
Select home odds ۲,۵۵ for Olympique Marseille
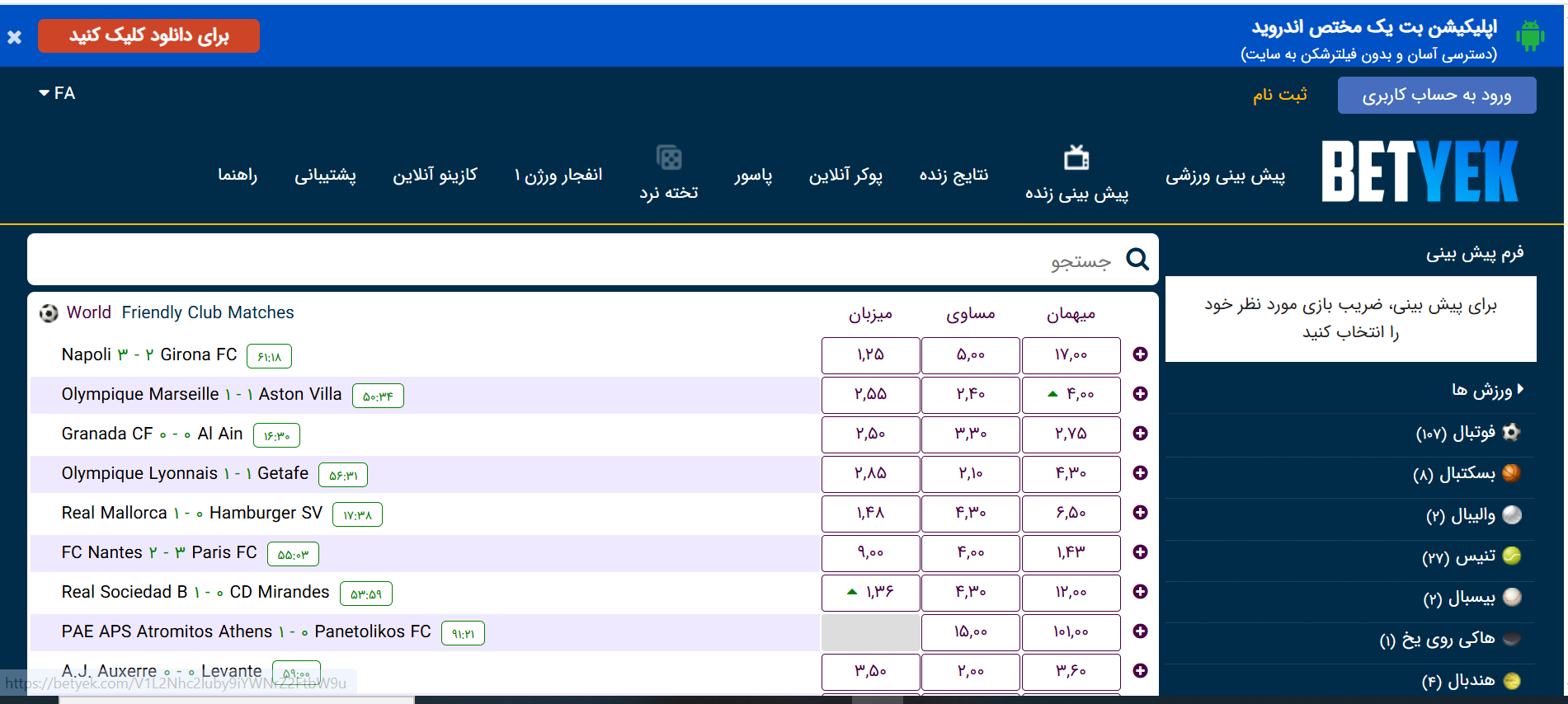(x=870, y=395)
